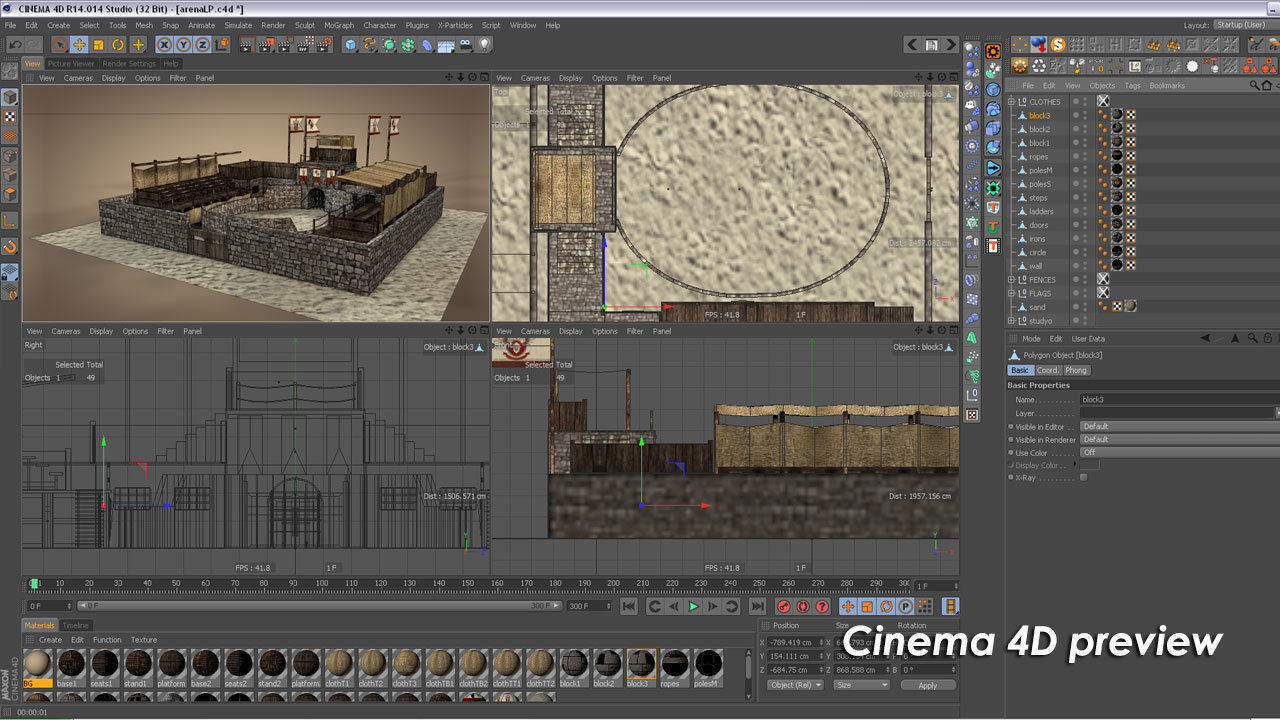Open the Timeline tab
This screenshot has width=1280, height=720.
point(76,626)
